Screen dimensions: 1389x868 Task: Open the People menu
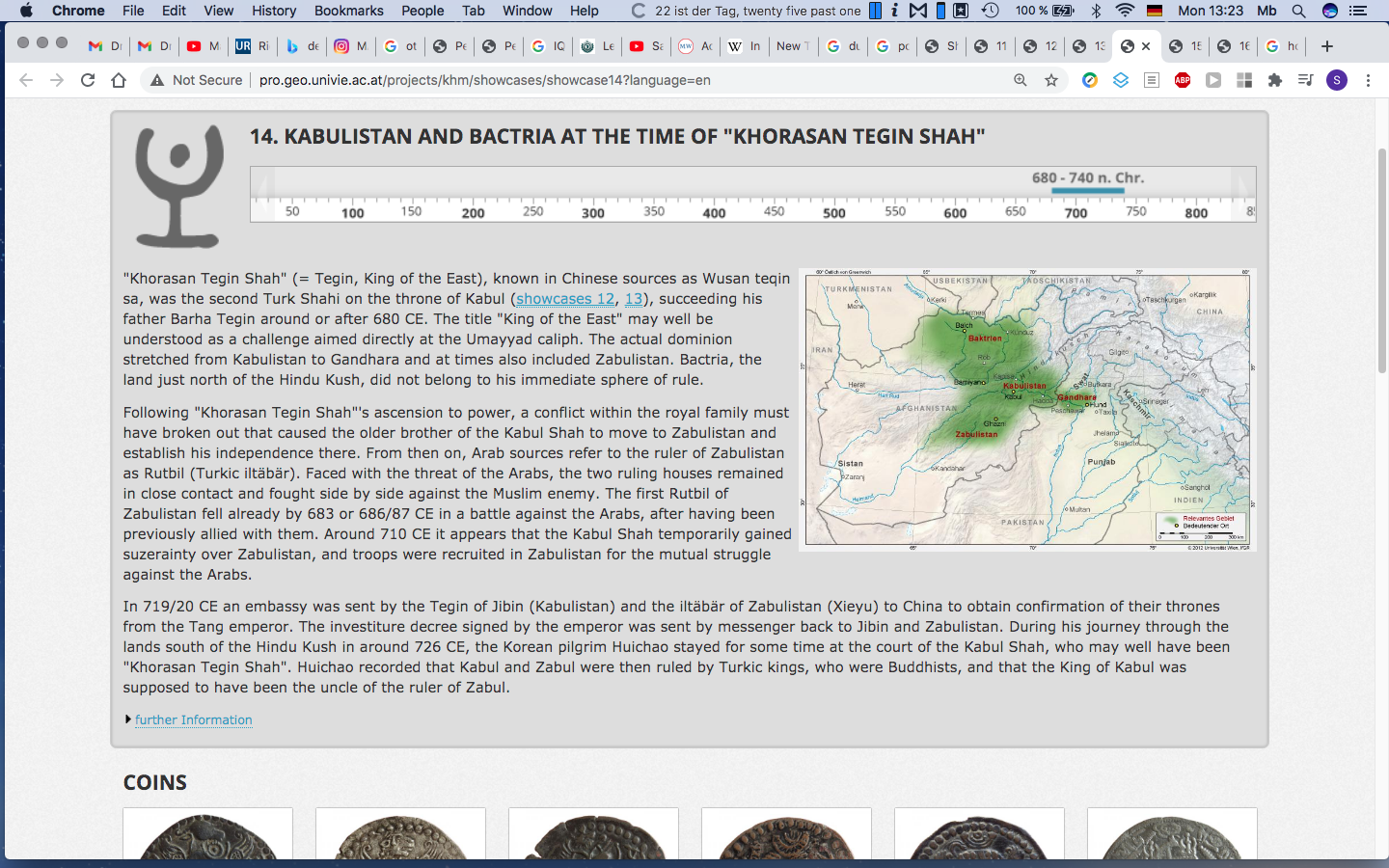click(422, 11)
